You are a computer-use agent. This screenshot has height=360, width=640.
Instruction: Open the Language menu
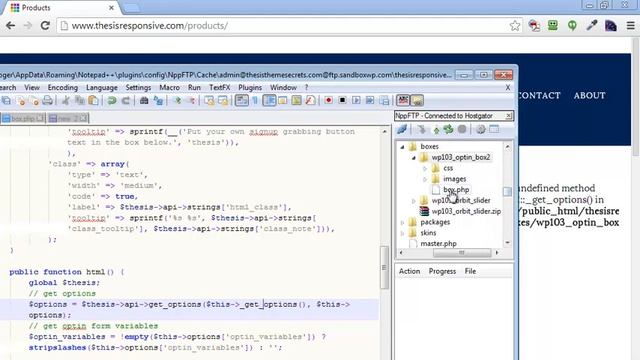tap(102, 87)
